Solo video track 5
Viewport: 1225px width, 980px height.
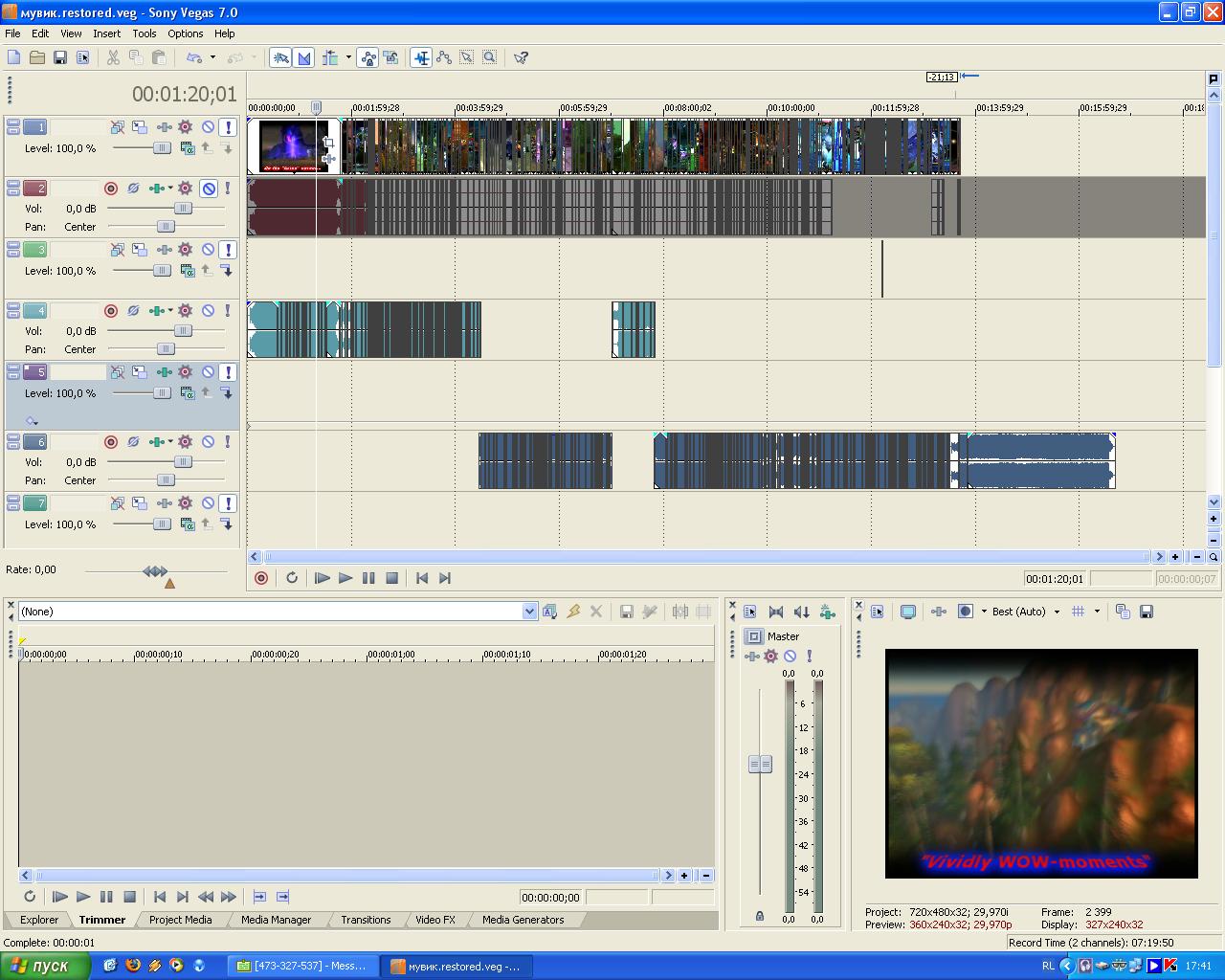tap(228, 372)
